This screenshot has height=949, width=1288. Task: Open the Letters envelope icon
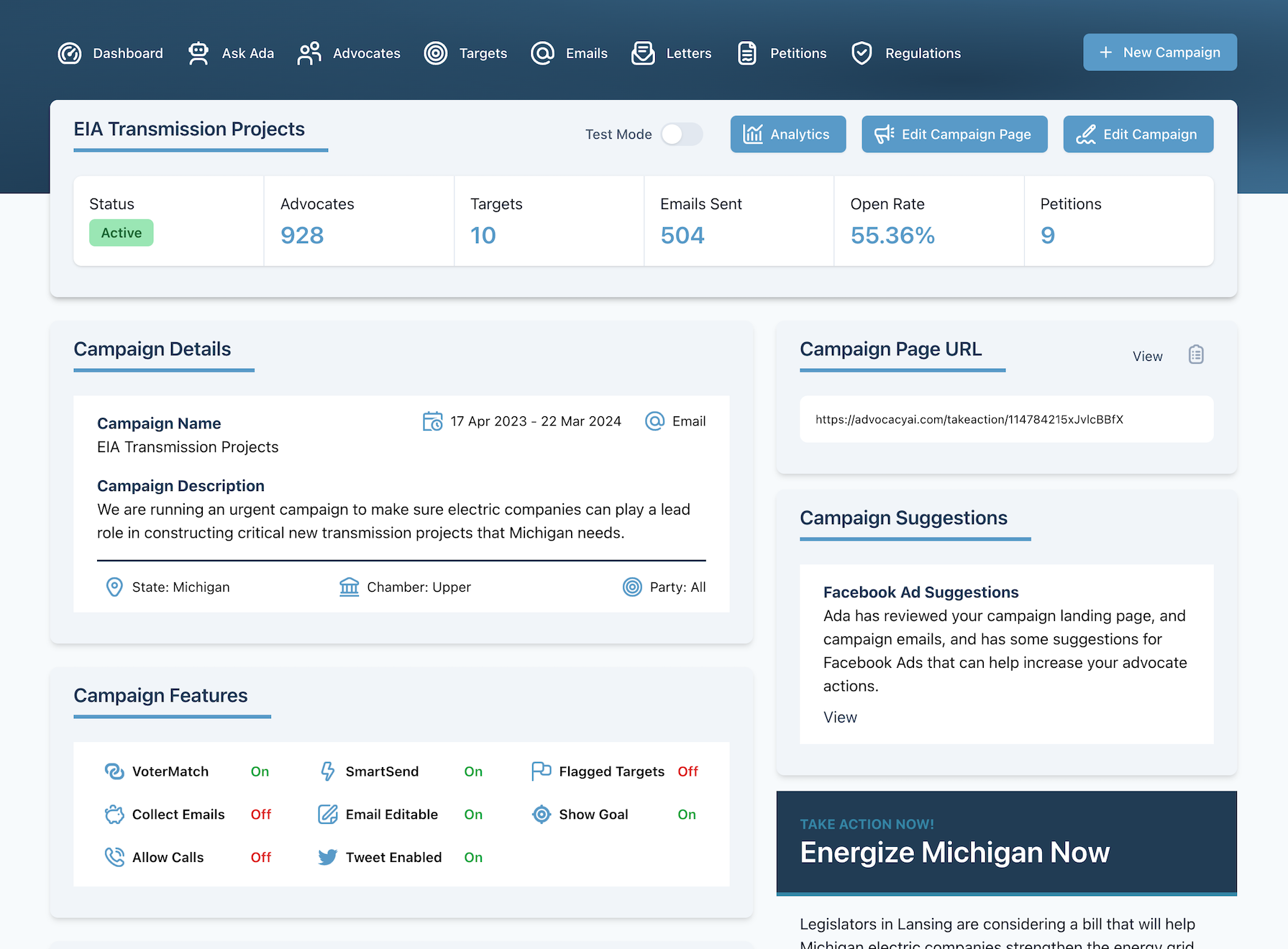pyautogui.click(x=643, y=53)
